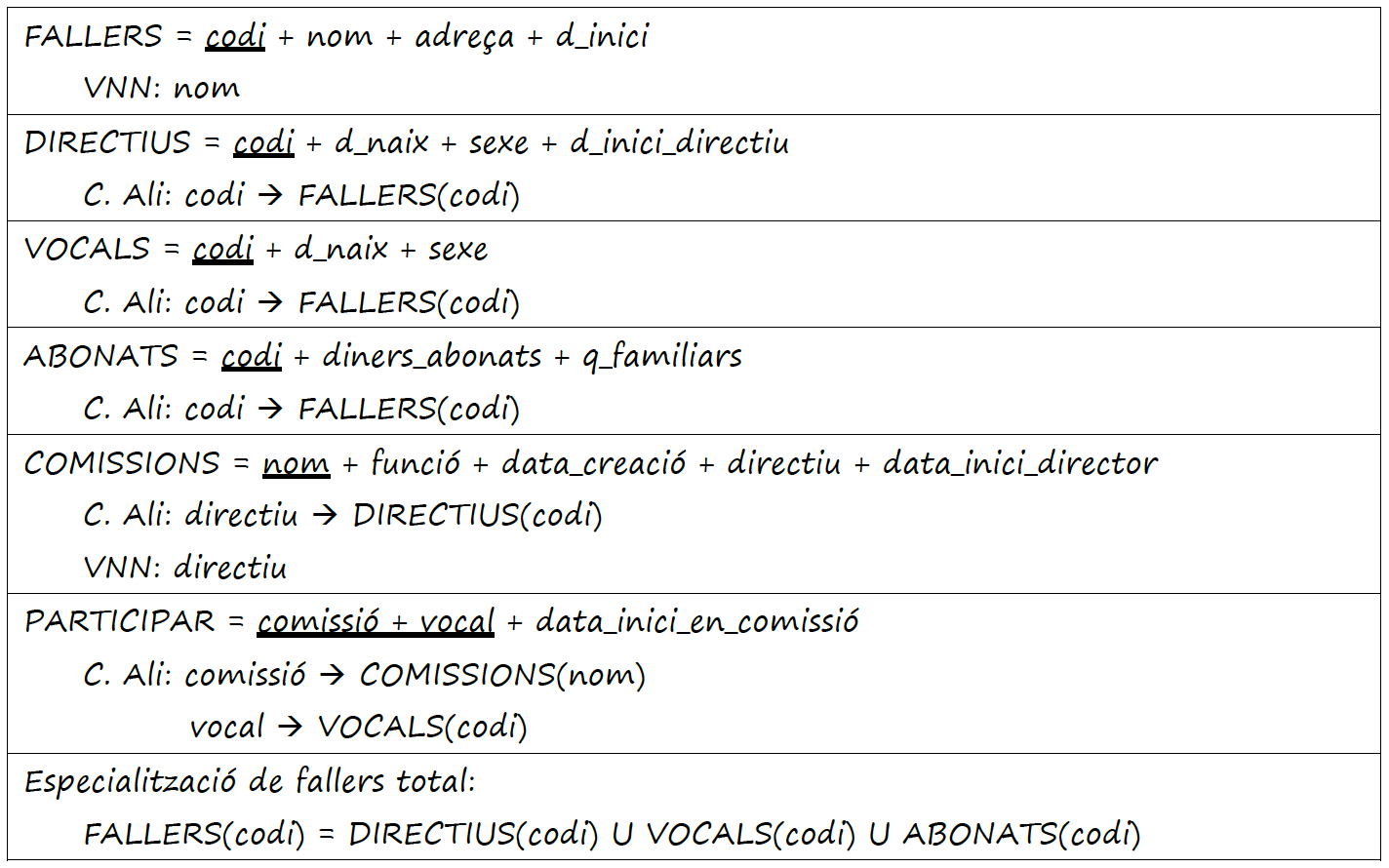Image resolution: width=1389 pixels, height=868 pixels.
Task: Select the diners_abonats attribute
Action: pyautogui.click(x=432, y=356)
